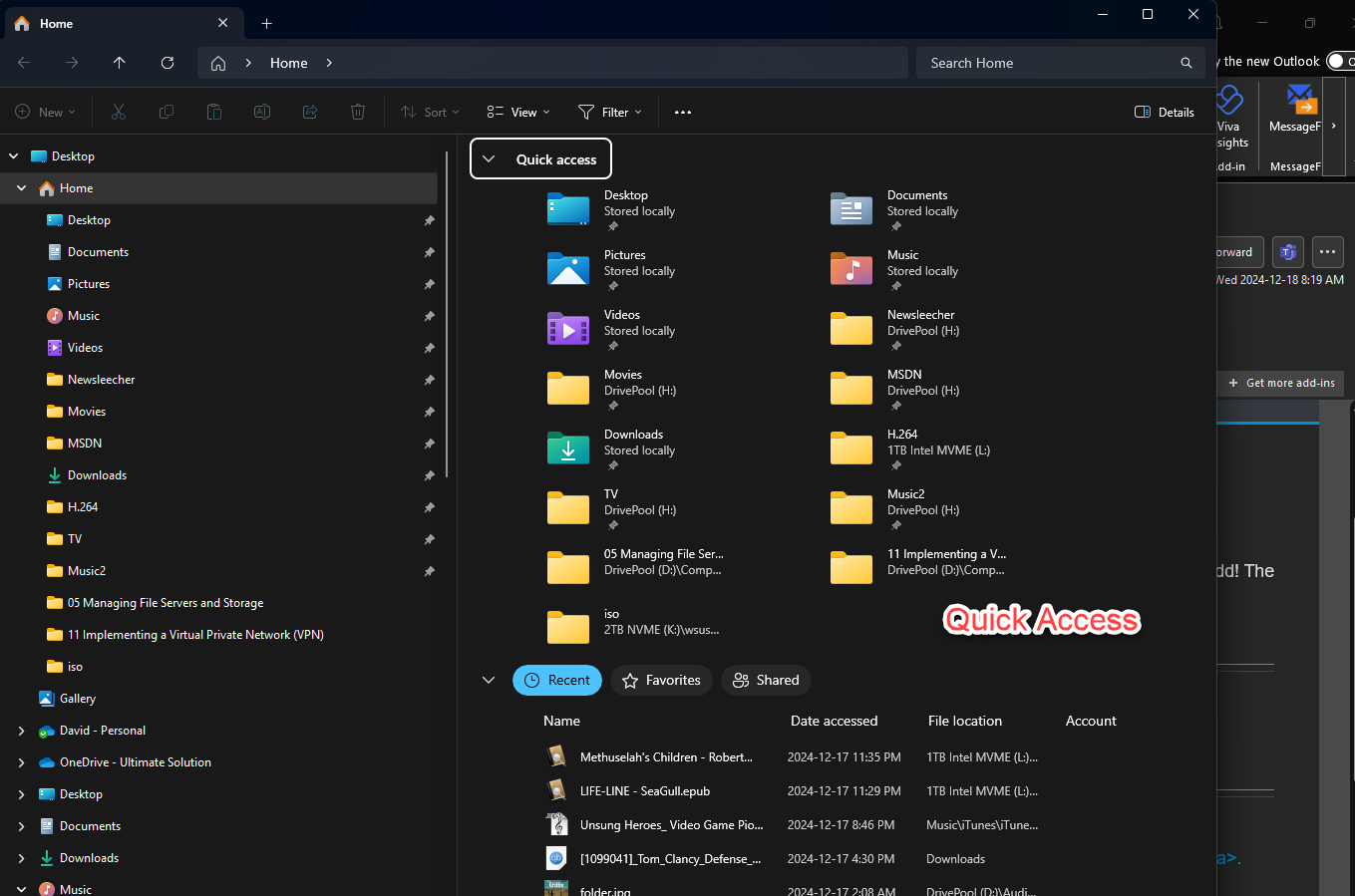1355x896 pixels.
Task: Click the Delete trash can icon
Action: click(x=358, y=113)
